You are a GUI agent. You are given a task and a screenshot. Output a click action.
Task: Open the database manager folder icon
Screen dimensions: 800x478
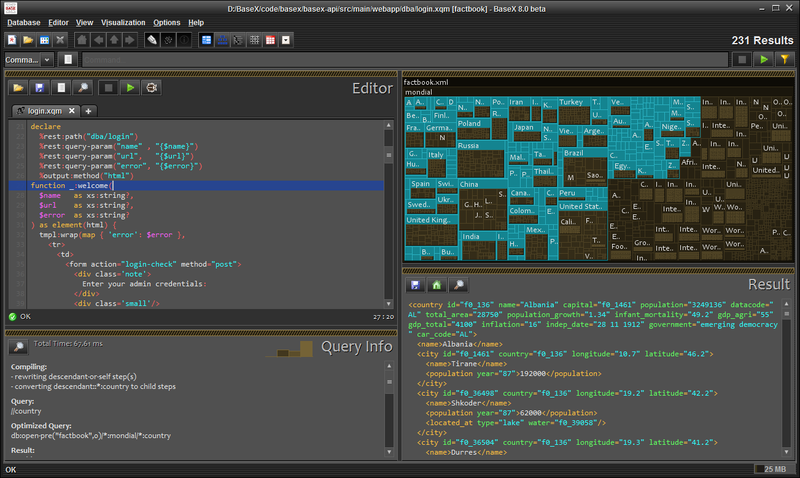[x=28, y=40]
